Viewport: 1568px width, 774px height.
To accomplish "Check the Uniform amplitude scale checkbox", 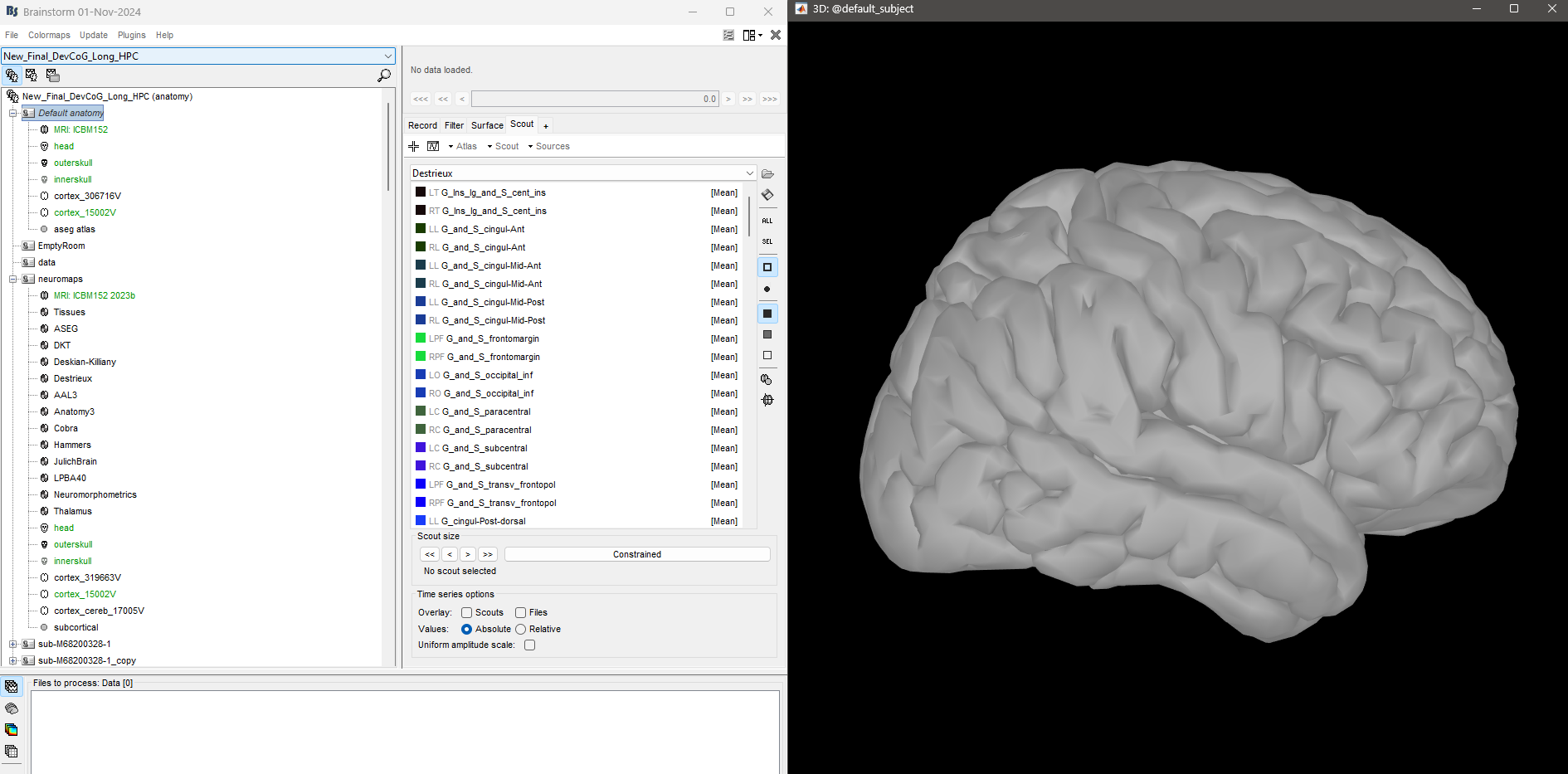I will 530,645.
